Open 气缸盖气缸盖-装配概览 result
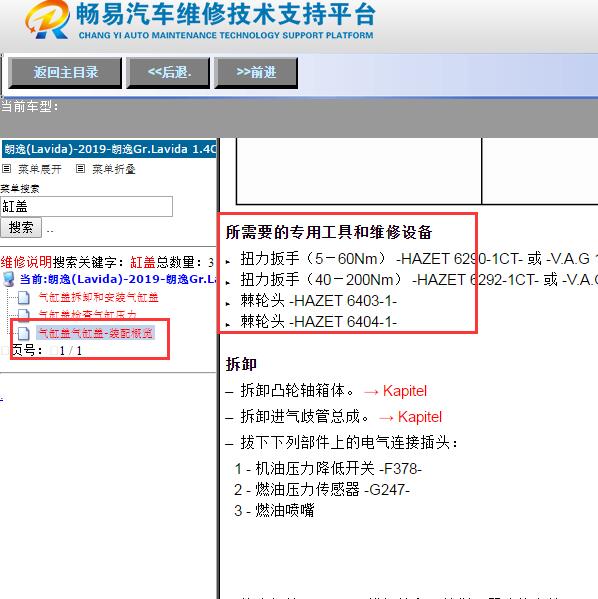Image resolution: width=598 pixels, height=599 pixels. click(96, 333)
